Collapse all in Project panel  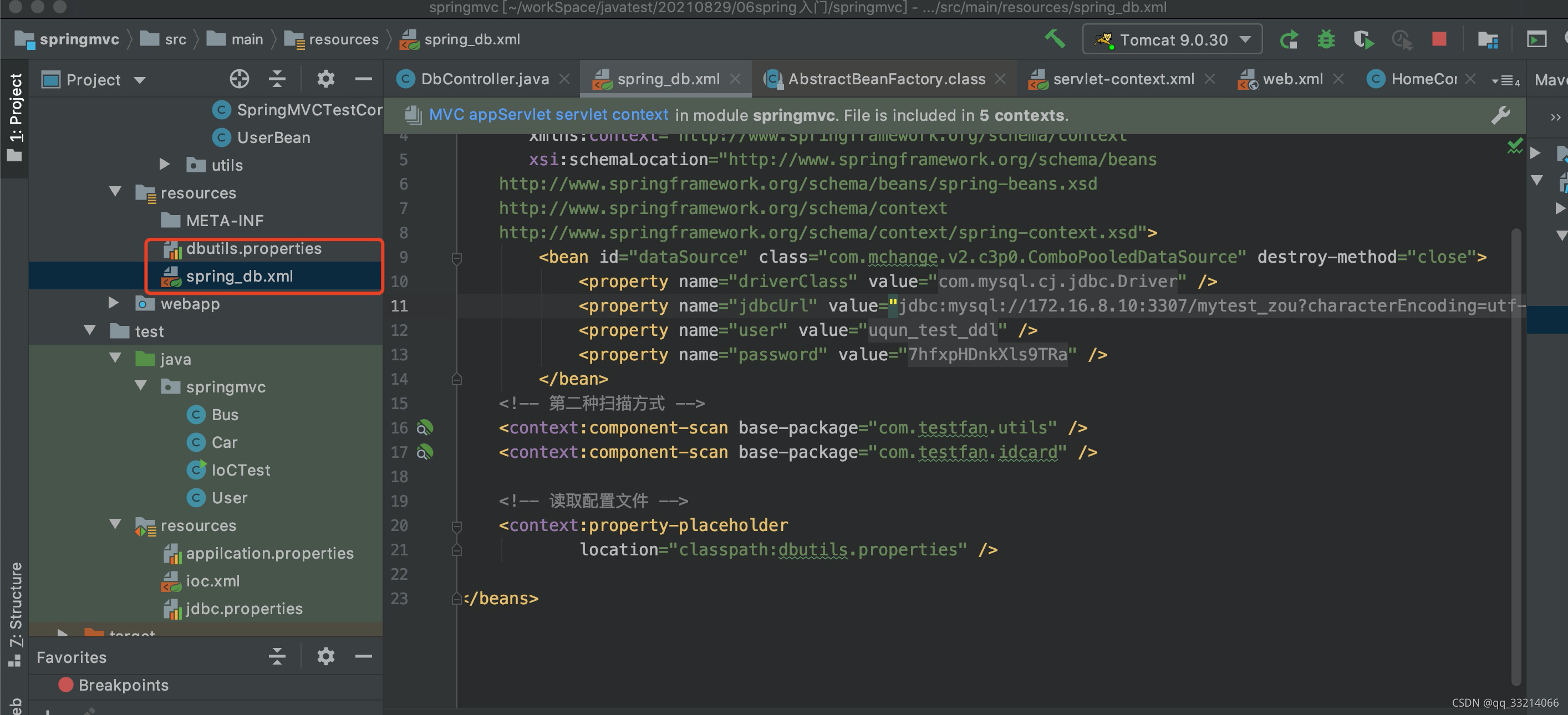pos(277,79)
